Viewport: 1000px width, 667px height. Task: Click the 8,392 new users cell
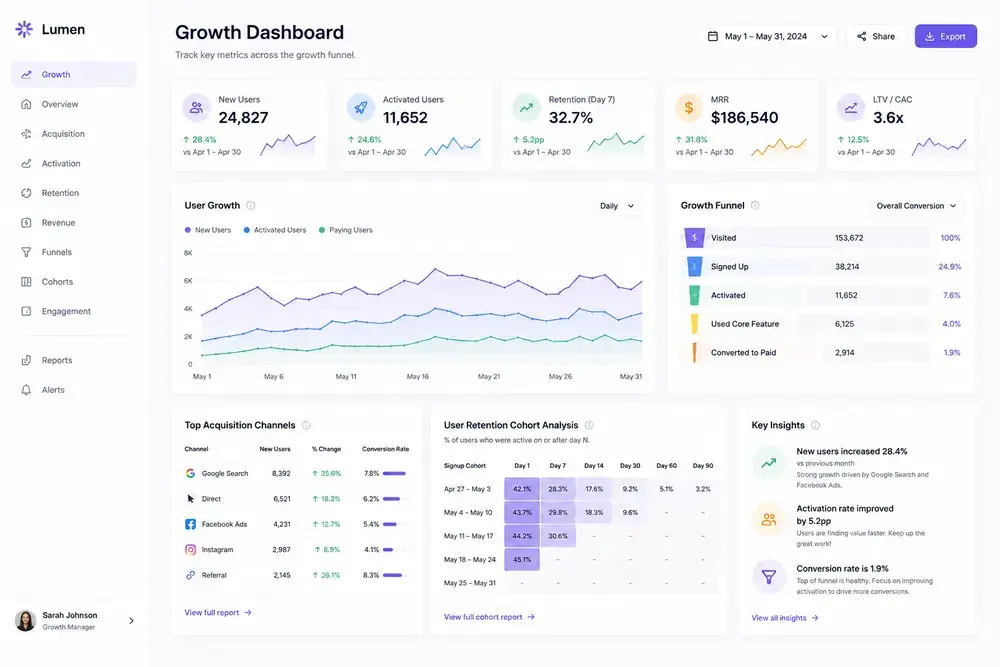point(281,473)
